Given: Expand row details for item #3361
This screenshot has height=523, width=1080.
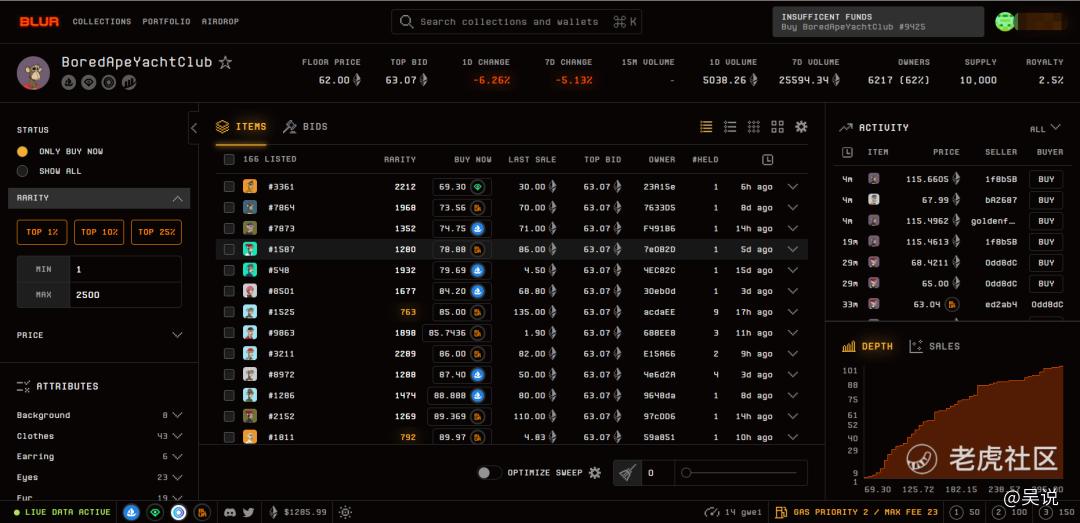Looking at the screenshot, I should (x=793, y=187).
